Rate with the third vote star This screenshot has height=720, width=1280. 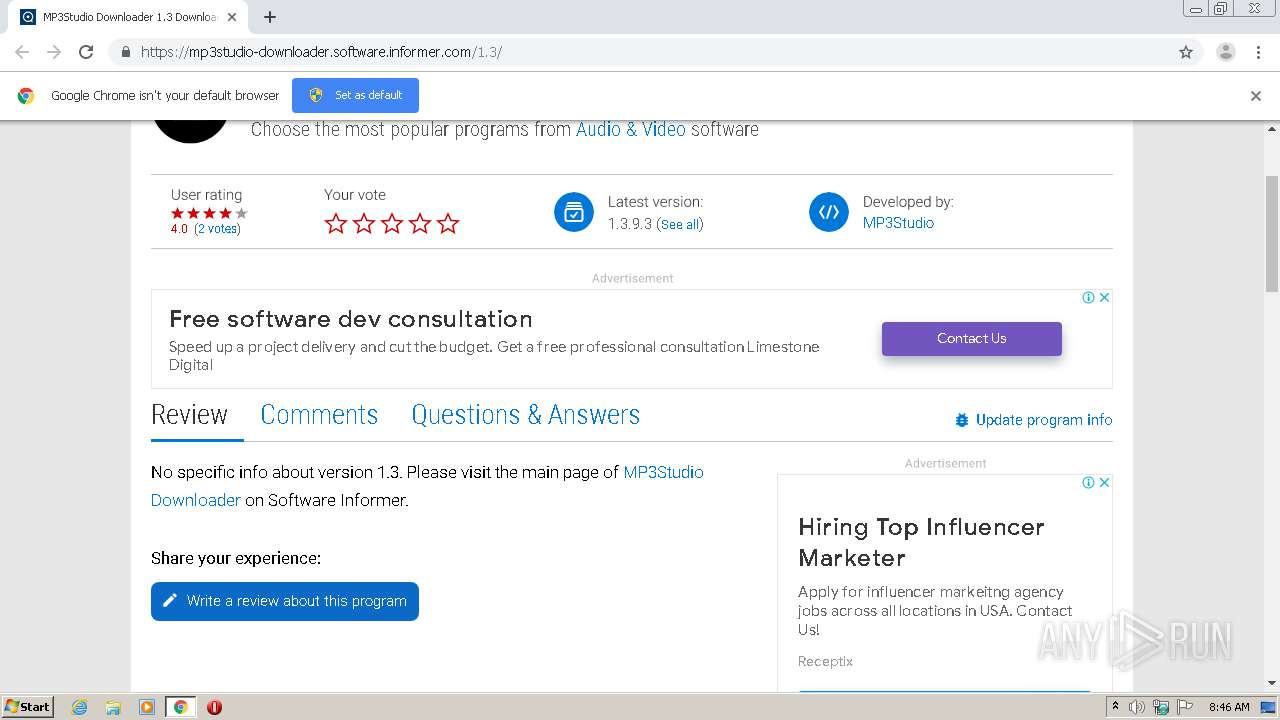tap(392, 224)
